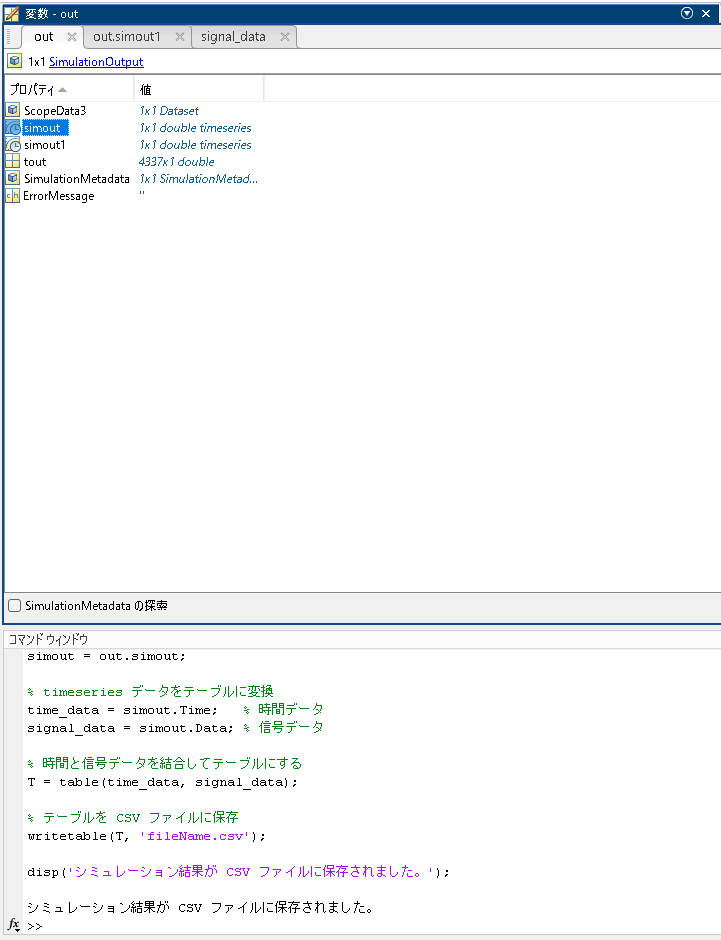721x940 pixels.
Task: Select the ErrorMessage property name
Action: [59, 196]
